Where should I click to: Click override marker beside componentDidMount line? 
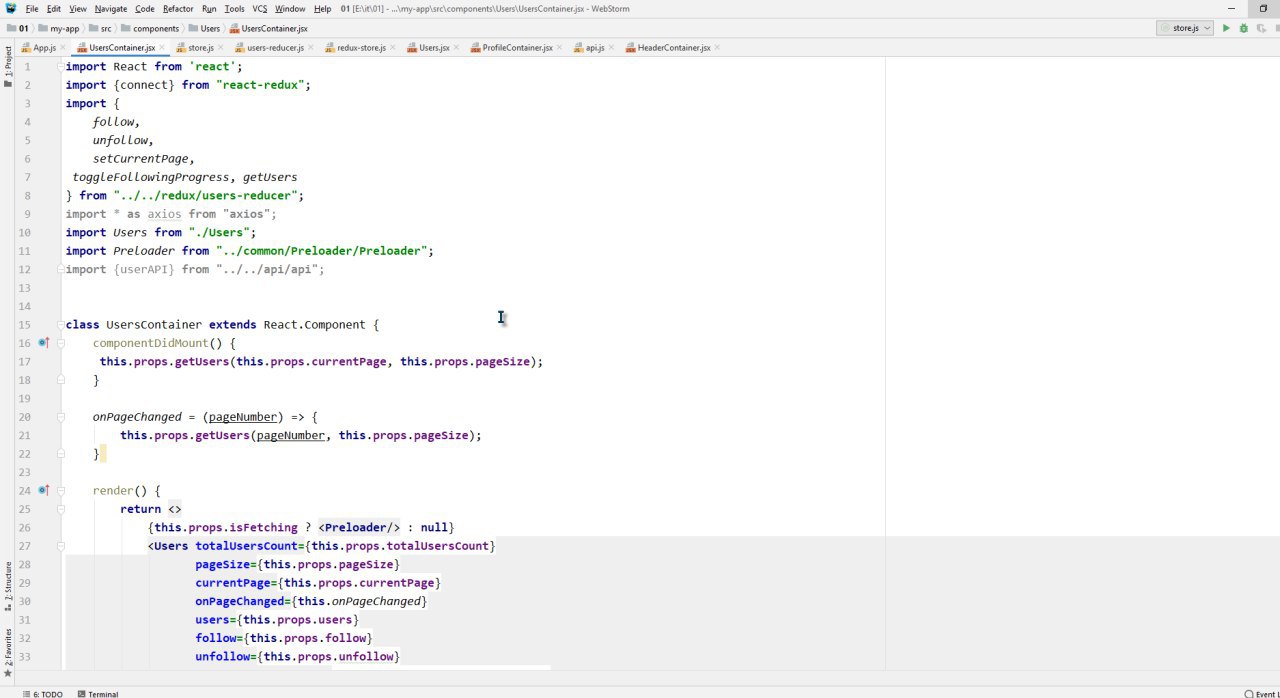[x=43, y=343]
